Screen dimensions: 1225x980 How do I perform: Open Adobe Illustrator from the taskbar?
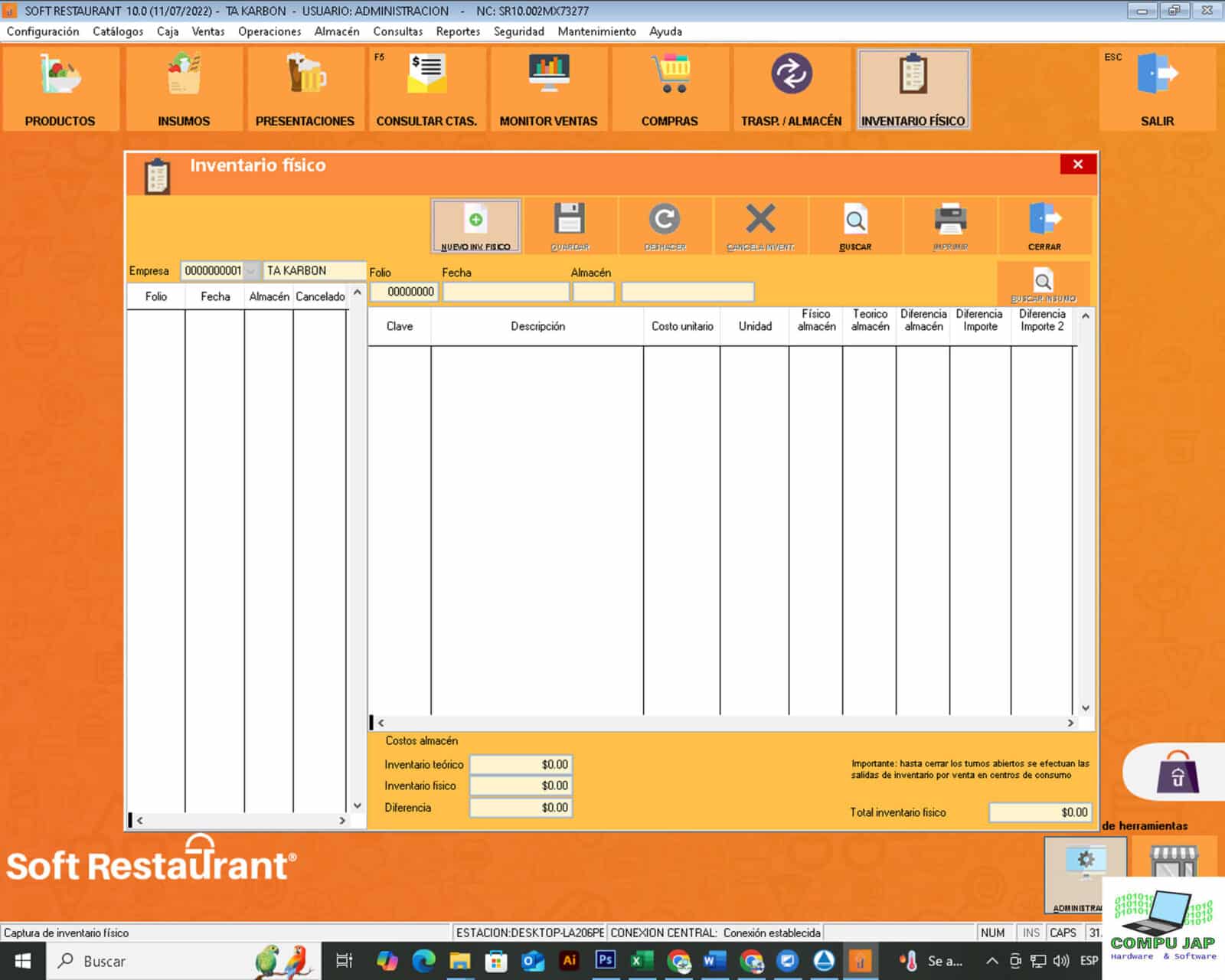[569, 960]
